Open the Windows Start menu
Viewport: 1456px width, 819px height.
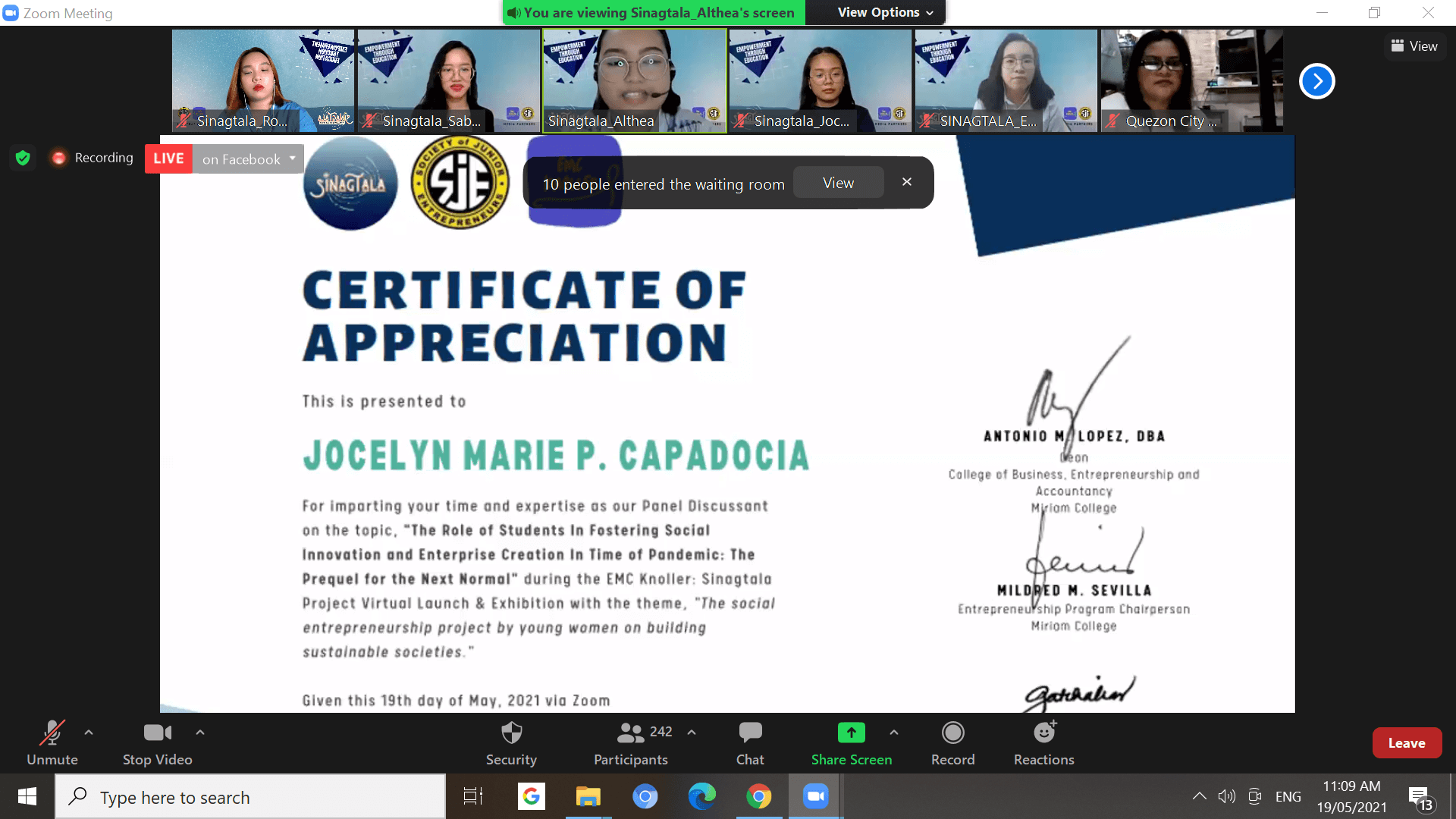click(x=27, y=796)
